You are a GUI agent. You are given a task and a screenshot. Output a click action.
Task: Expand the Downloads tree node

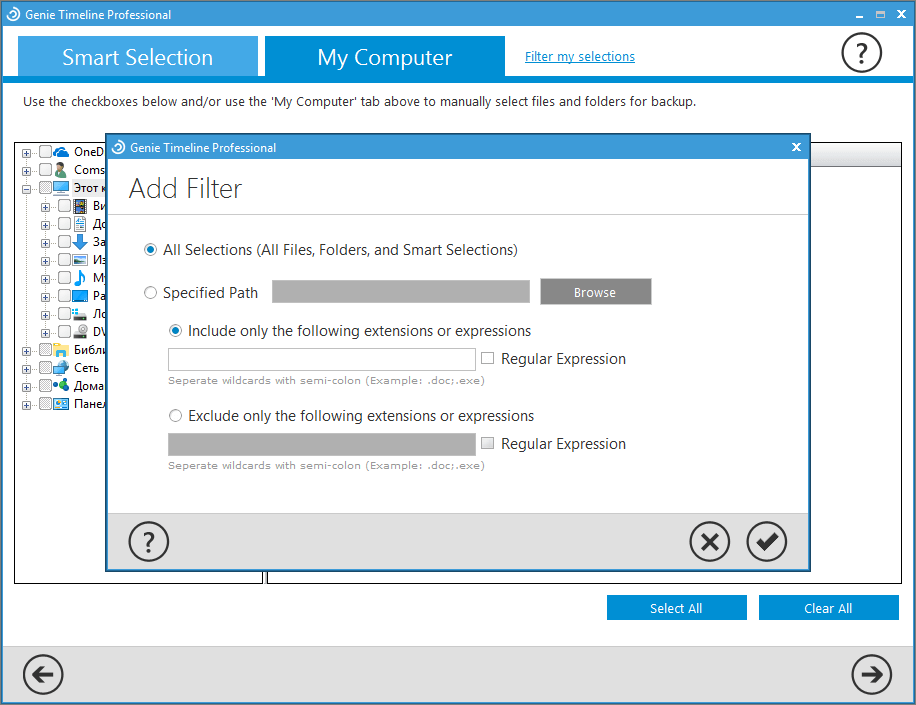click(46, 243)
